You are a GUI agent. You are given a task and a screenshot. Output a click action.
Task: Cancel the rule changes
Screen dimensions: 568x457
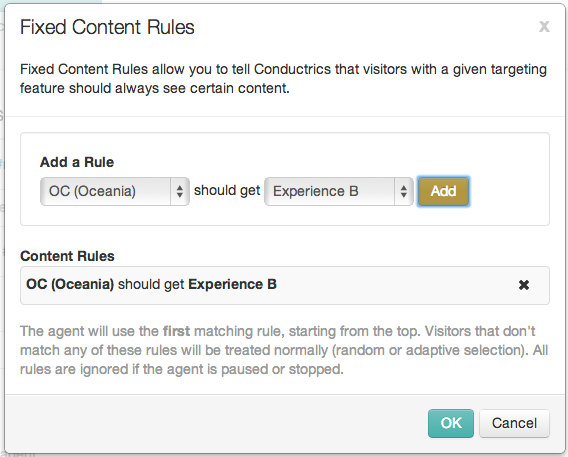[x=514, y=423]
